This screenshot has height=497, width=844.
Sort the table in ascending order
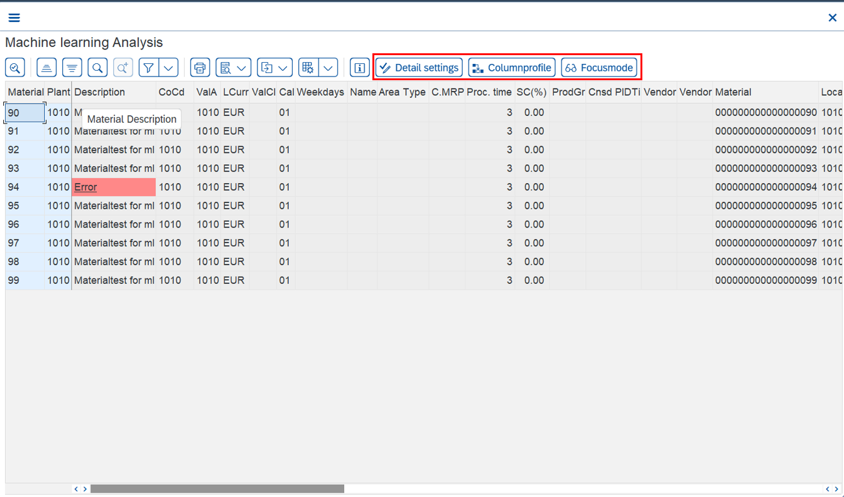click(46, 68)
